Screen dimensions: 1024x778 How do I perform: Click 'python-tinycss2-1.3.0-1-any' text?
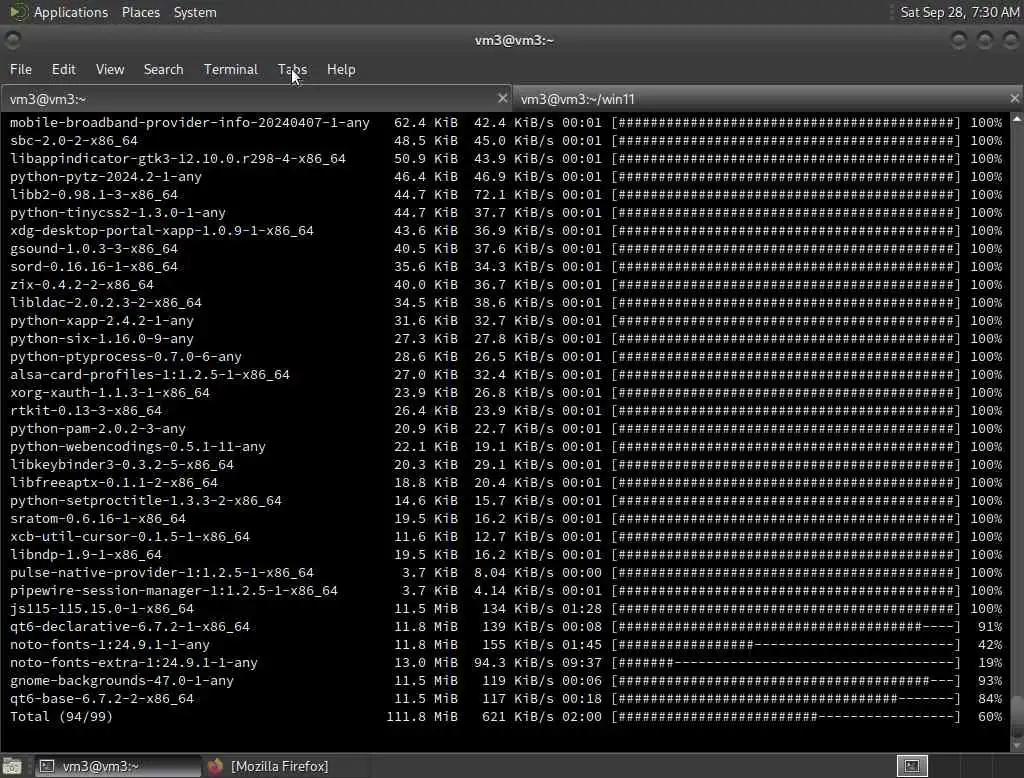tap(118, 212)
